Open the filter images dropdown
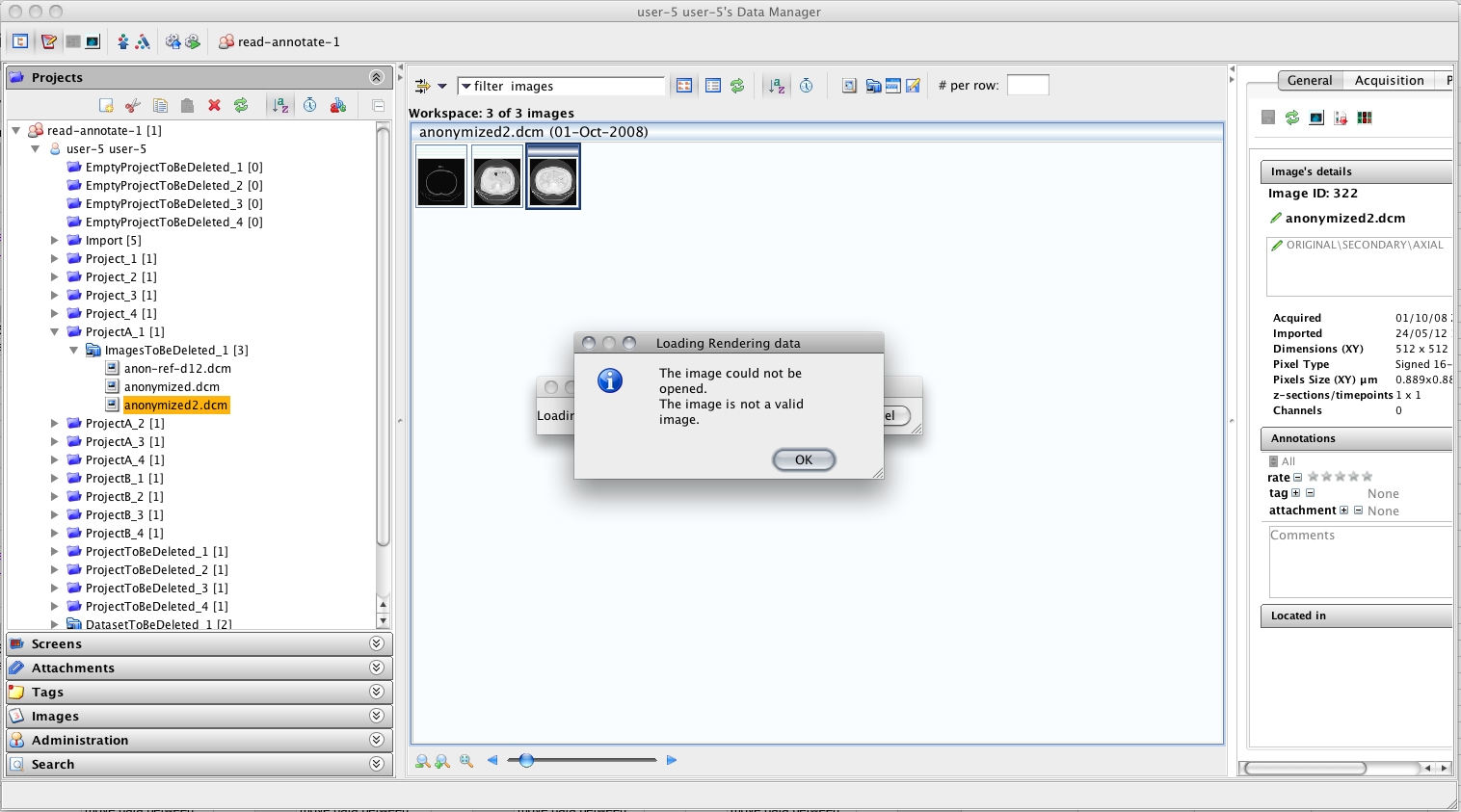Screen dimensions: 1461x812 point(466,86)
